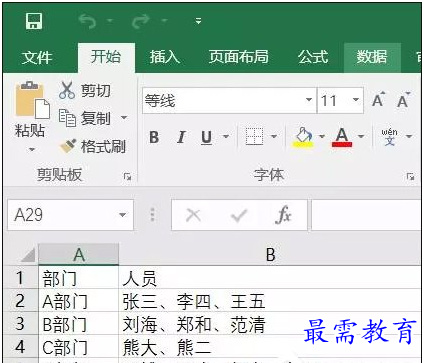
Task: Toggle Bold formatting
Action: click(154, 137)
